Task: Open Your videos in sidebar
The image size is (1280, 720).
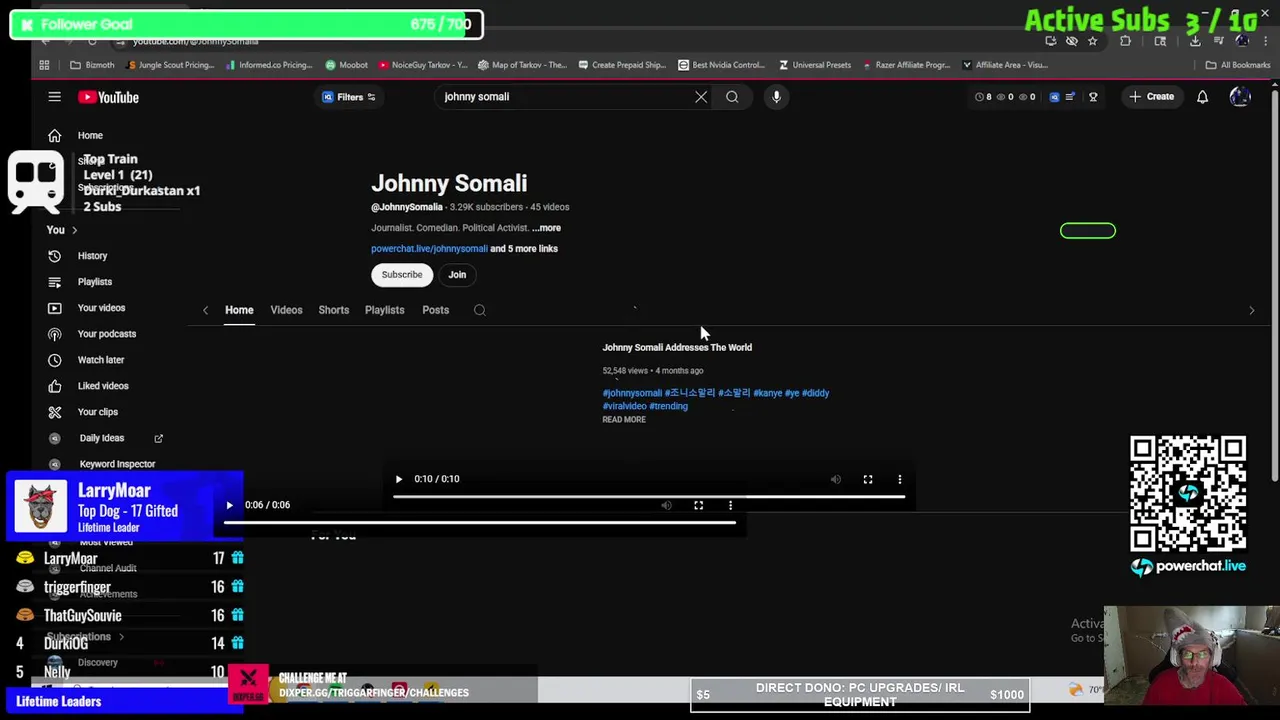Action: [x=101, y=308]
